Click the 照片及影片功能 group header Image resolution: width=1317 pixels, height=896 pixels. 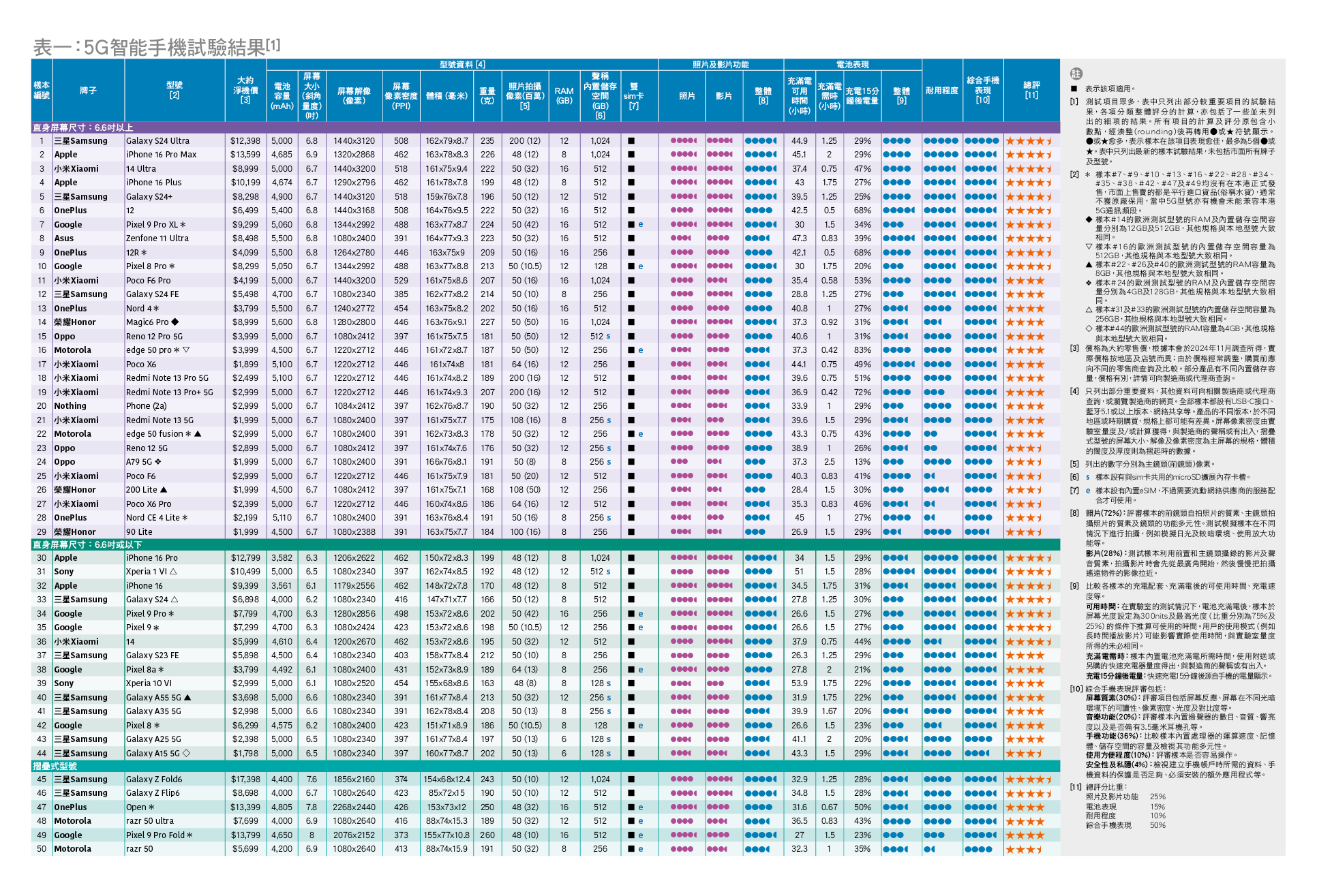(721, 65)
